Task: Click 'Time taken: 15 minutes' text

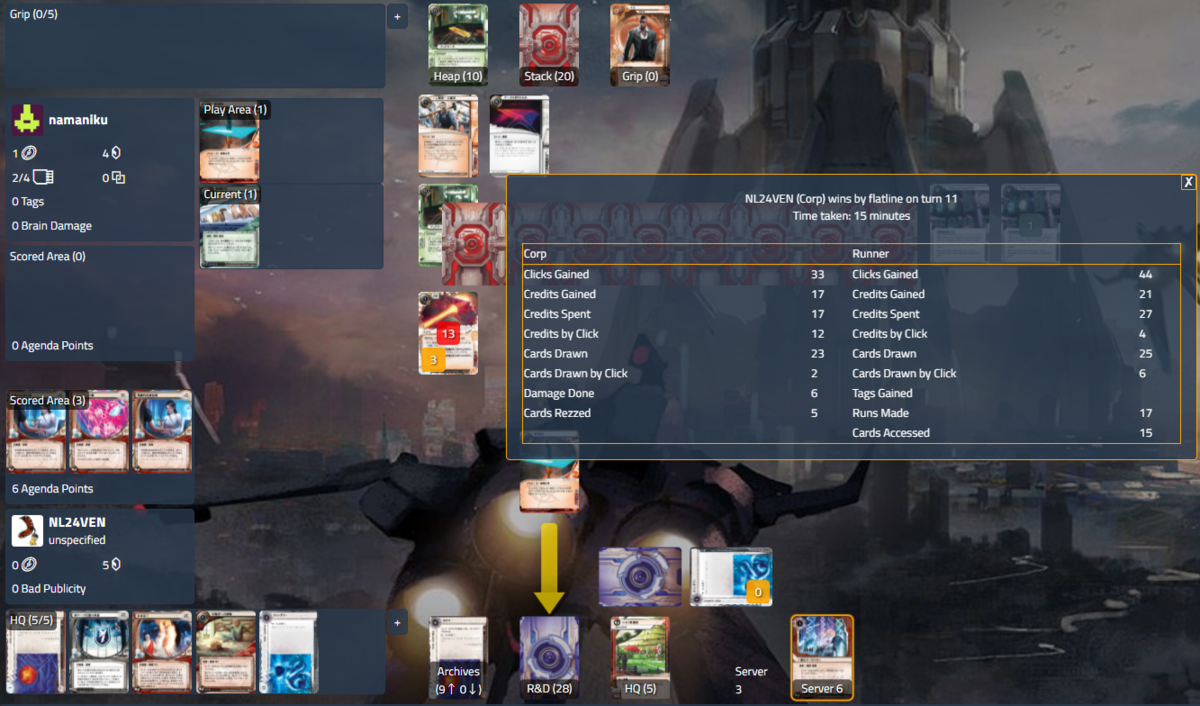Action: (x=851, y=216)
